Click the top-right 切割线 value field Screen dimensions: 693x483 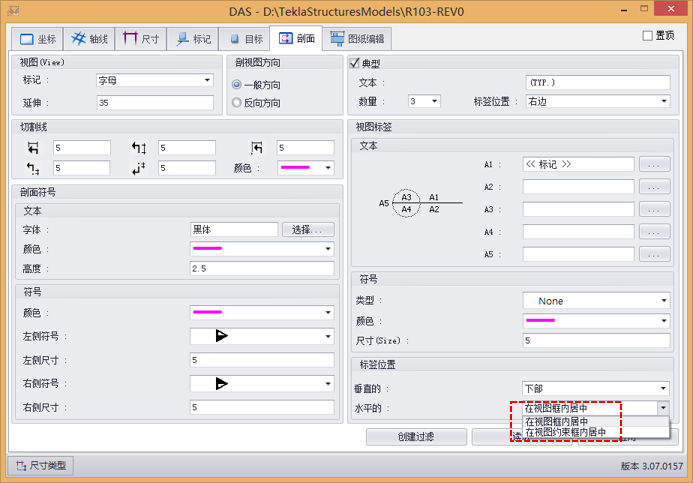[x=305, y=148]
